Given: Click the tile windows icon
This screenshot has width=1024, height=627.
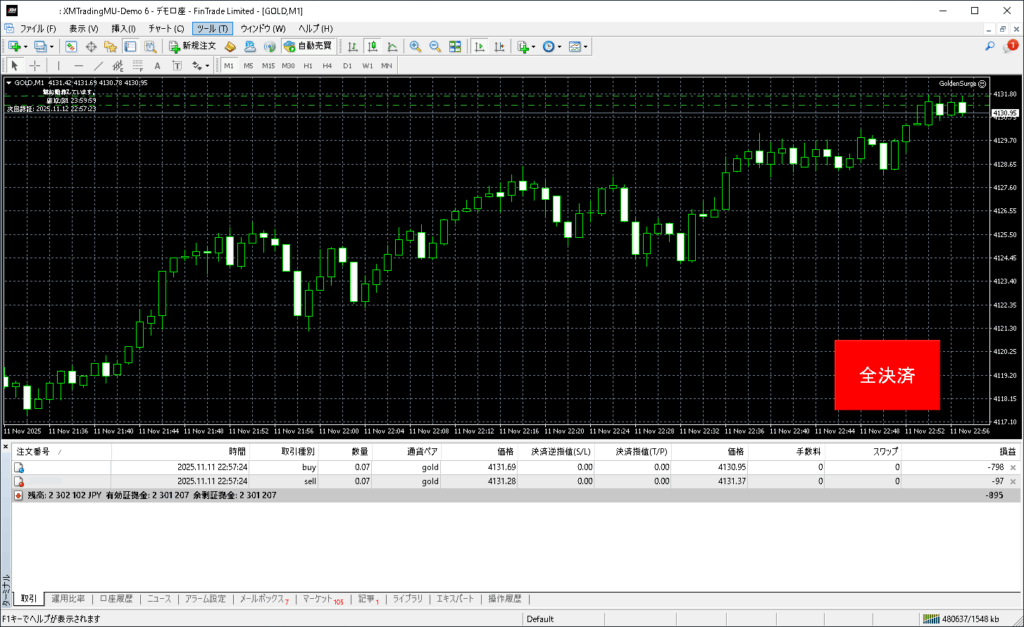Looking at the screenshot, I should (455, 46).
